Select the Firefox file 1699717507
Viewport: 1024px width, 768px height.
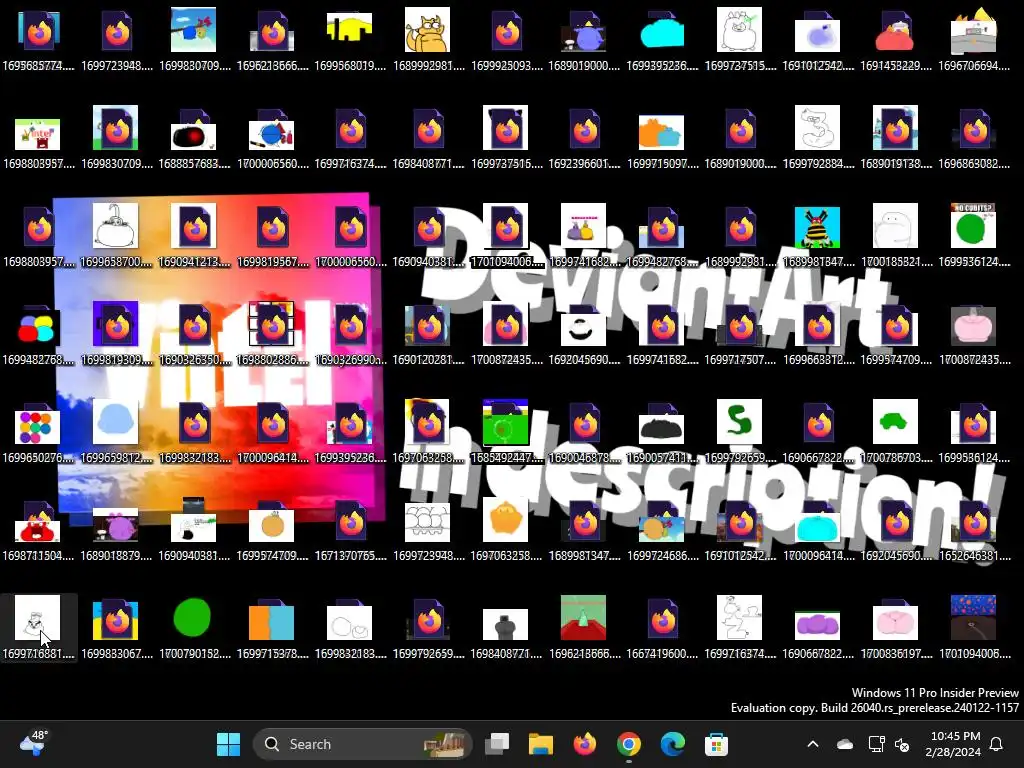pos(739,333)
